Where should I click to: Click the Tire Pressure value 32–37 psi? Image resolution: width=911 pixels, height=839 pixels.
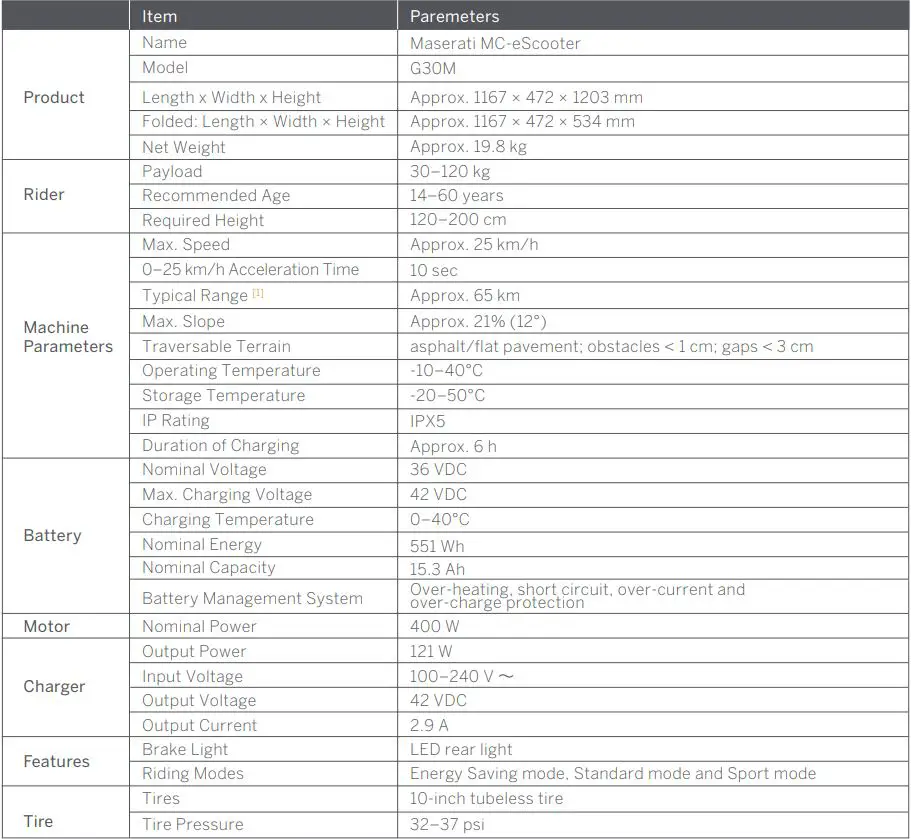[442, 824]
